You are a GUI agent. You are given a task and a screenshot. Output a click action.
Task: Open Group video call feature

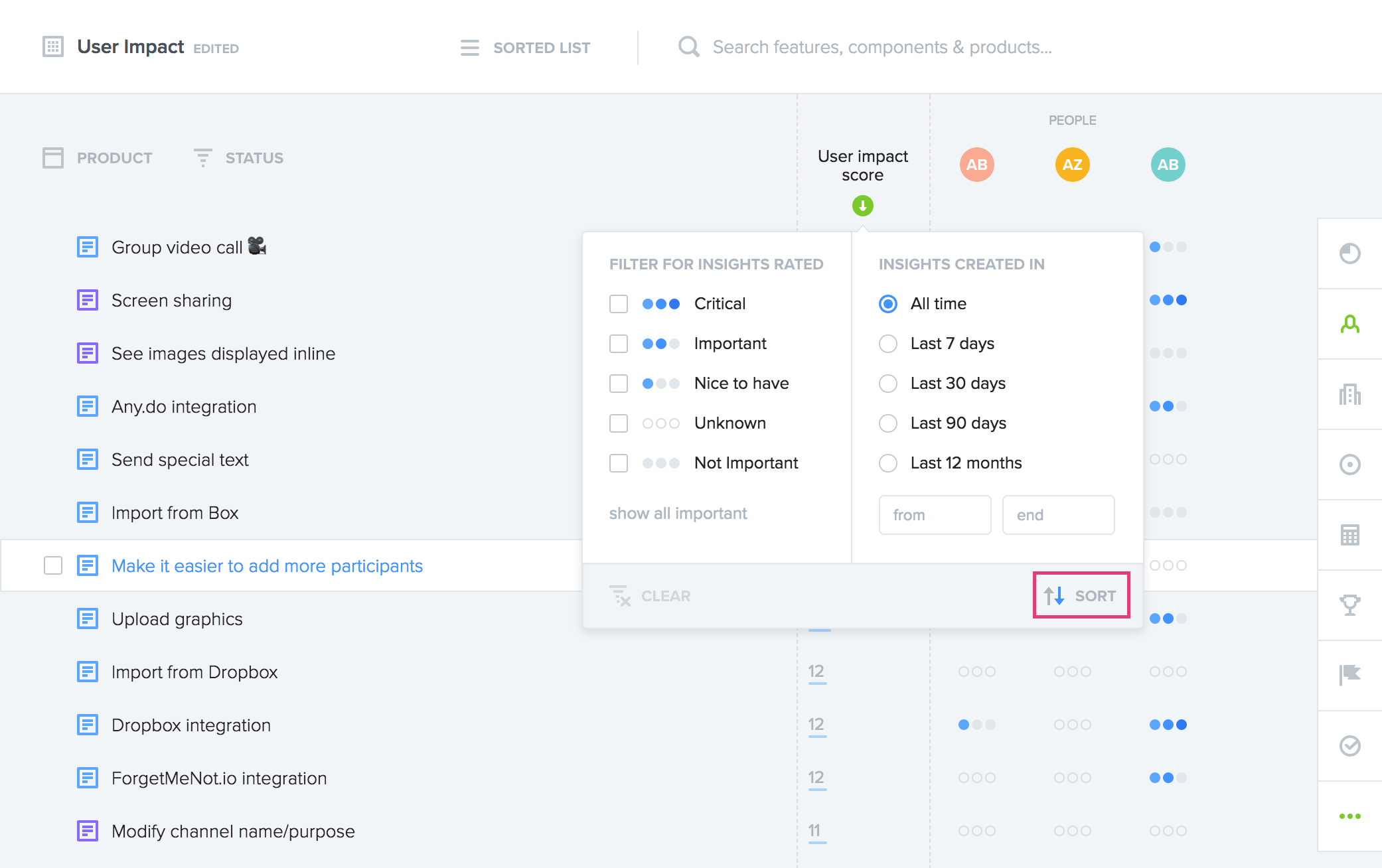point(189,247)
